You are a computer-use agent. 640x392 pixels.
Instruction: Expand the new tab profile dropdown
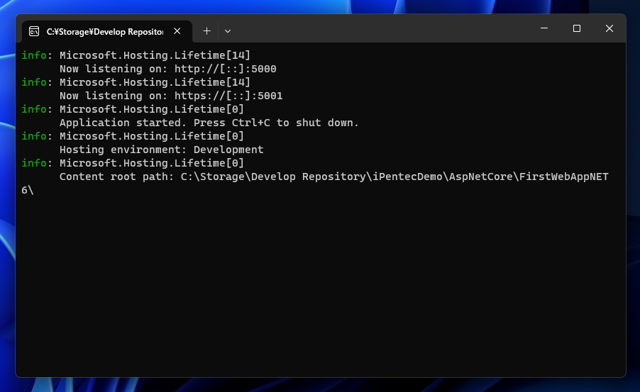pos(228,31)
